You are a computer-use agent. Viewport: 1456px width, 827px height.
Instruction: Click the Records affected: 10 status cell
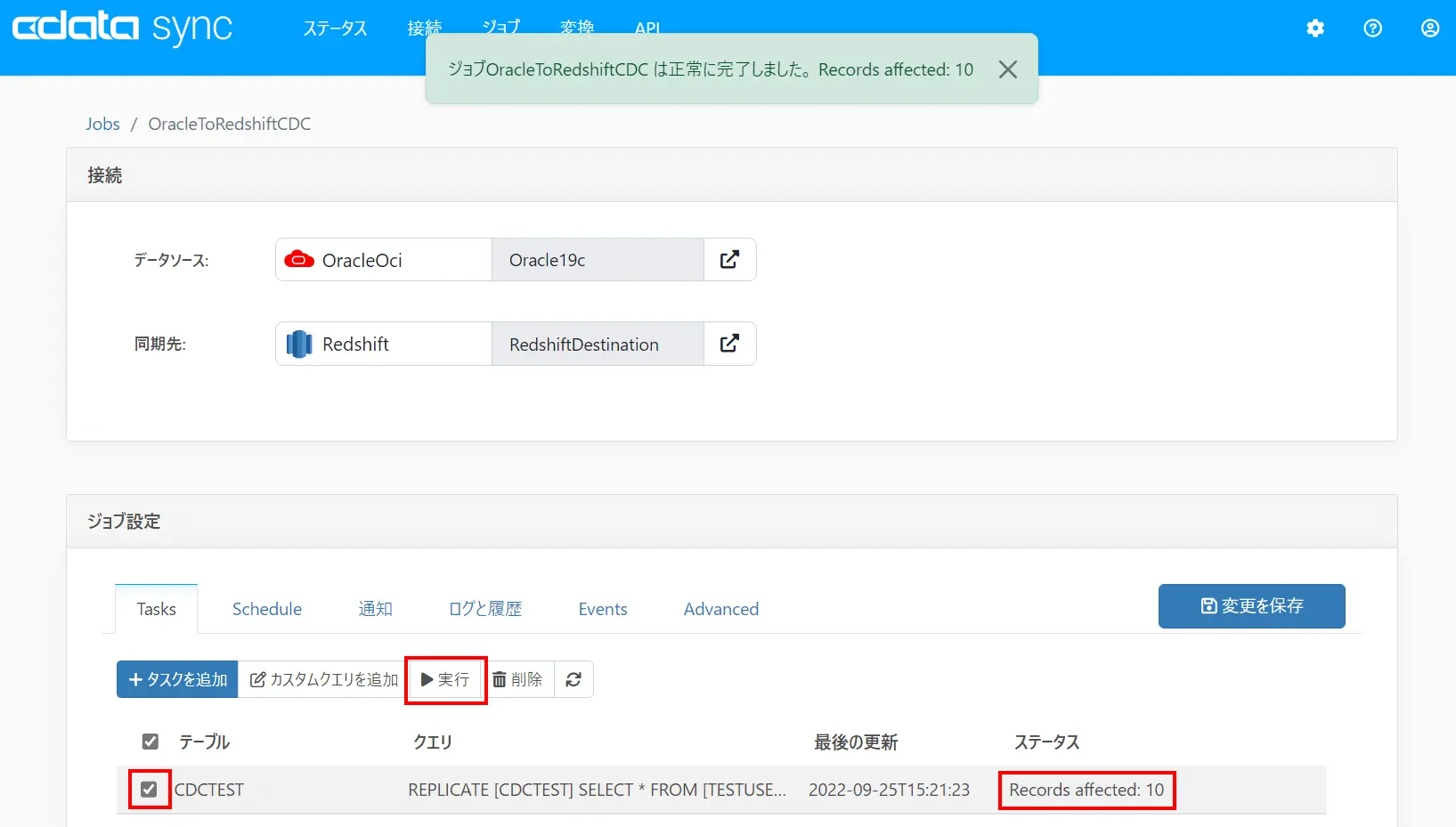tap(1086, 790)
